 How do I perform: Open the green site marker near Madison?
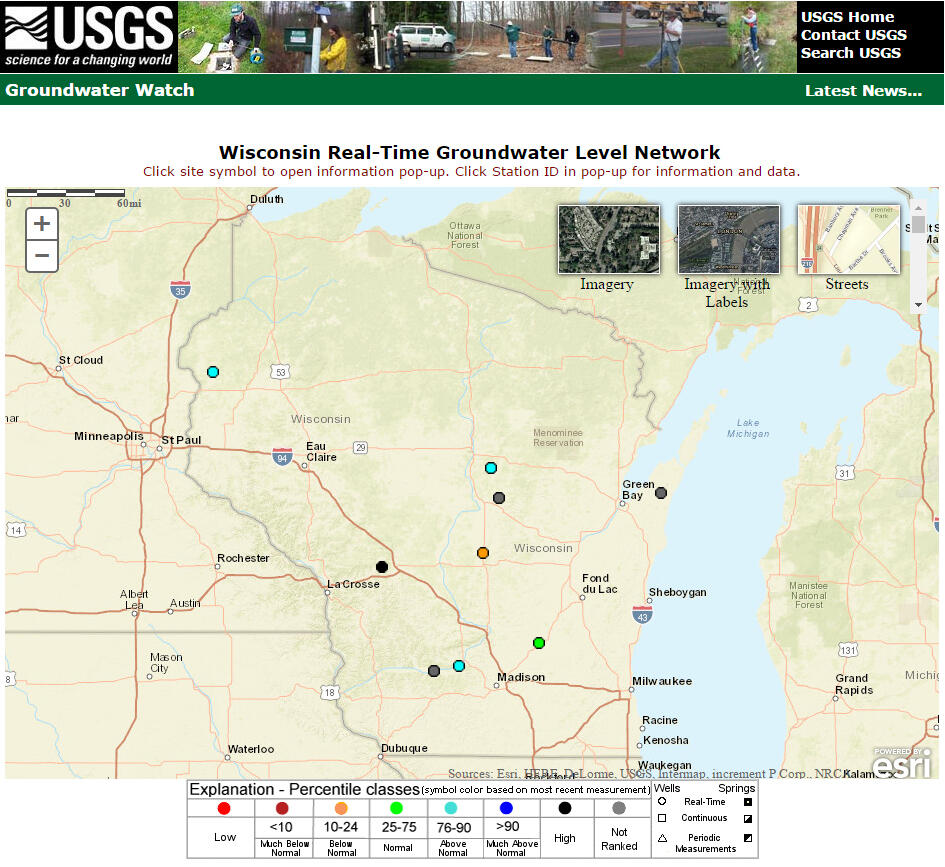(539, 643)
